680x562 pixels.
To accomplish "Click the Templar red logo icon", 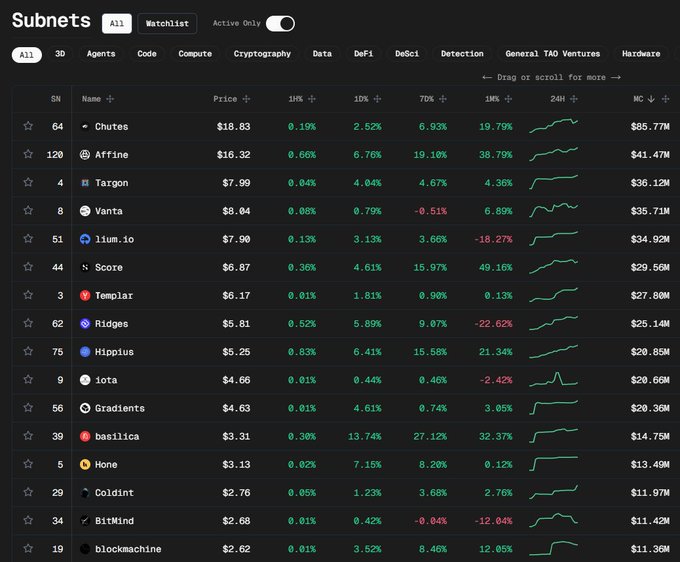I will [85, 296].
